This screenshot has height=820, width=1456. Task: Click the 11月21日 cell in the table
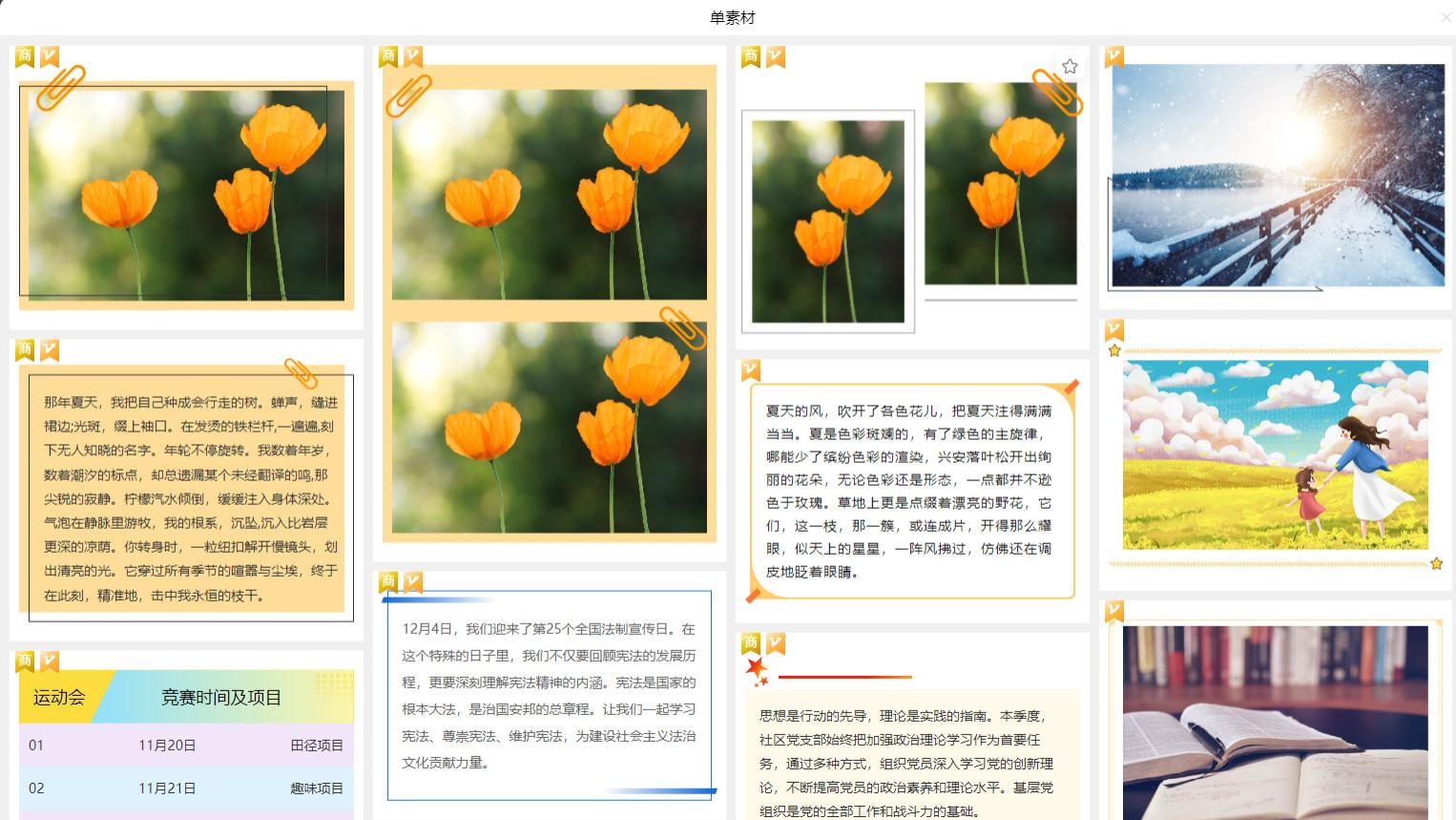point(167,788)
